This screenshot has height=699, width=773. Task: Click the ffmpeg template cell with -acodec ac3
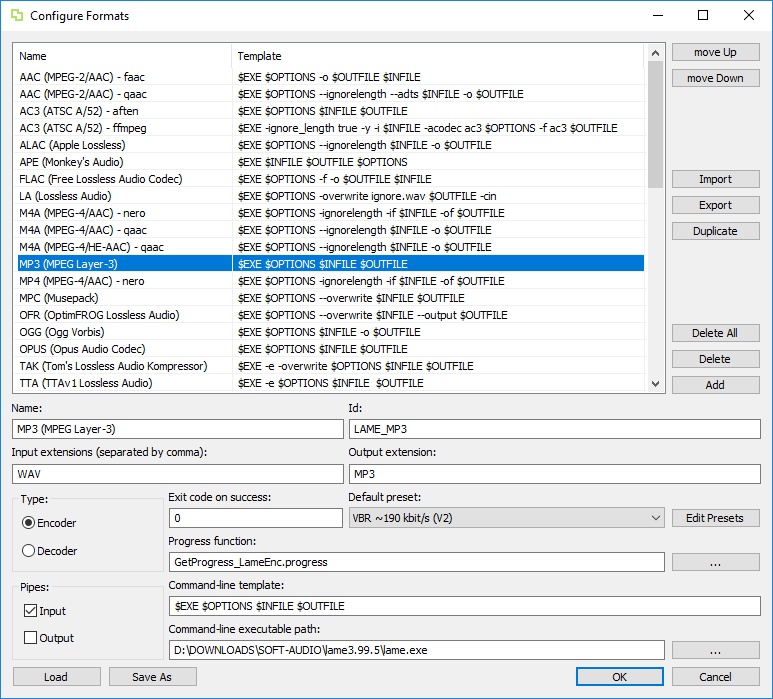click(x=438, y=128)
